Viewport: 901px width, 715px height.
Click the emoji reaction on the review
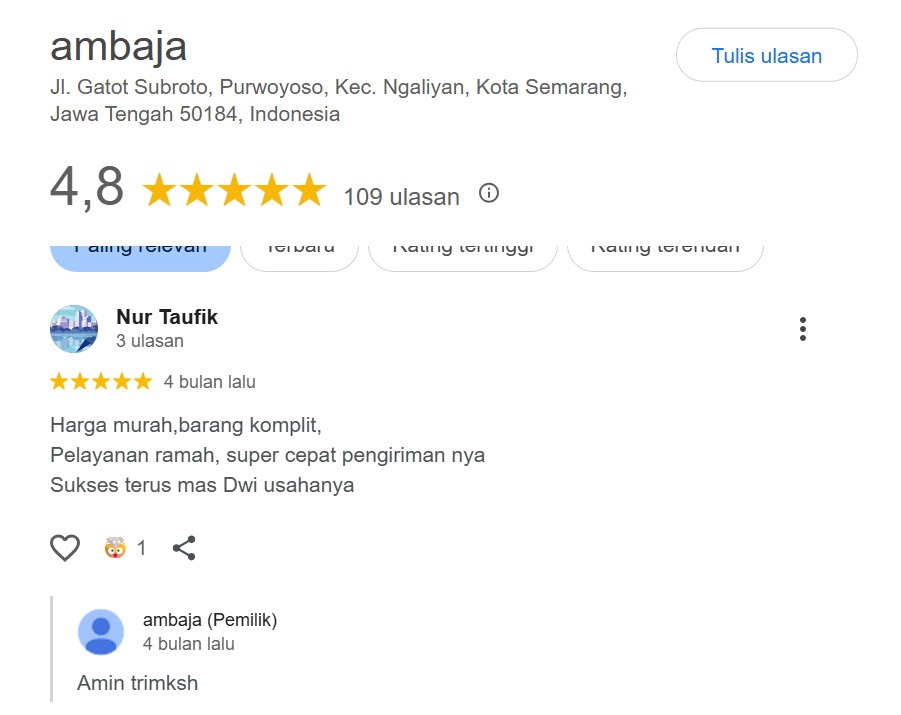pyautogui.click(x=115, y=548)
